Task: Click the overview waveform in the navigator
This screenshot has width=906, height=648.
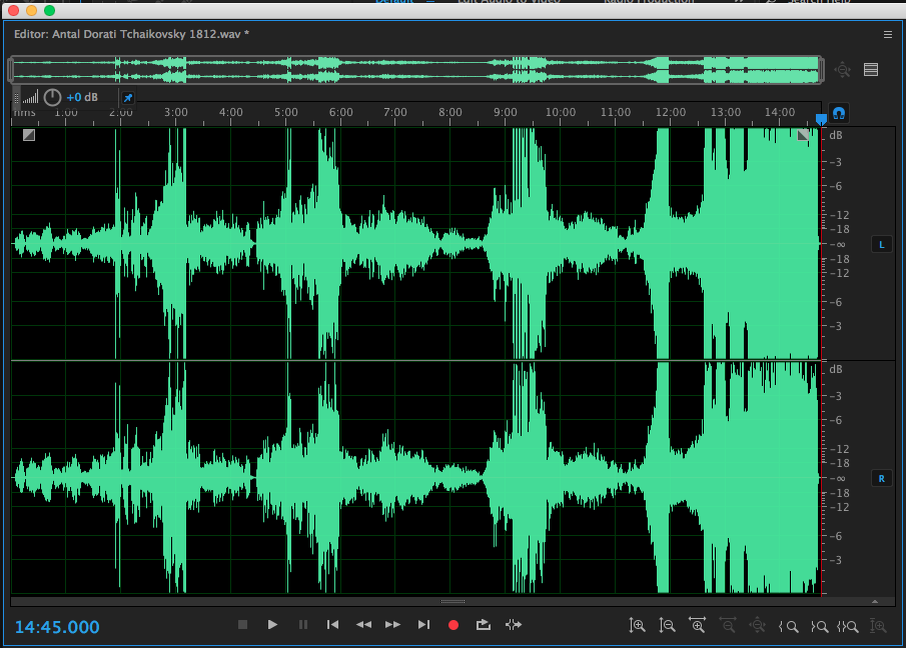Action: click(x=416, y=70)
